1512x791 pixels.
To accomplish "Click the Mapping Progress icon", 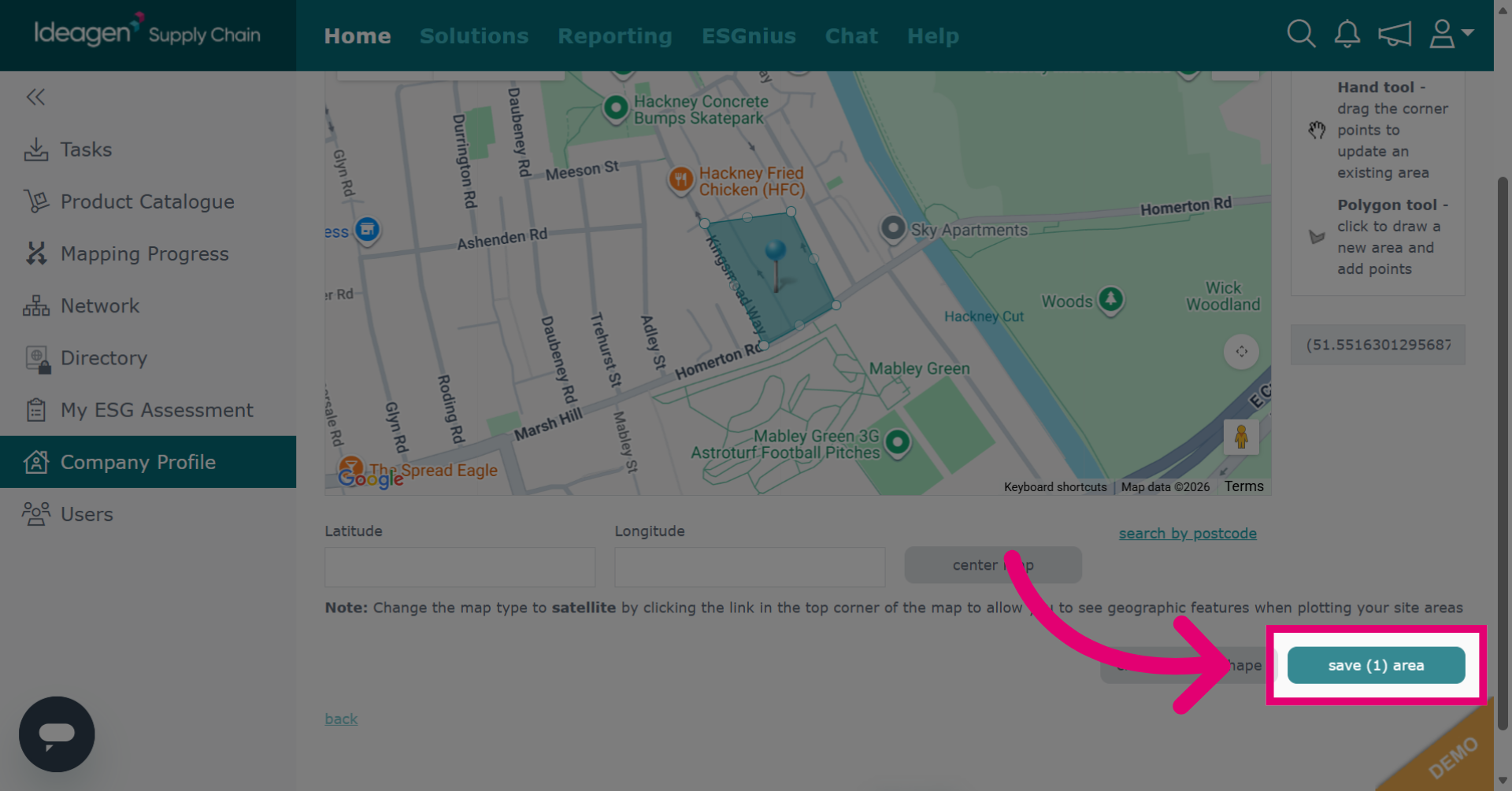I will click(x=36, y=253).
